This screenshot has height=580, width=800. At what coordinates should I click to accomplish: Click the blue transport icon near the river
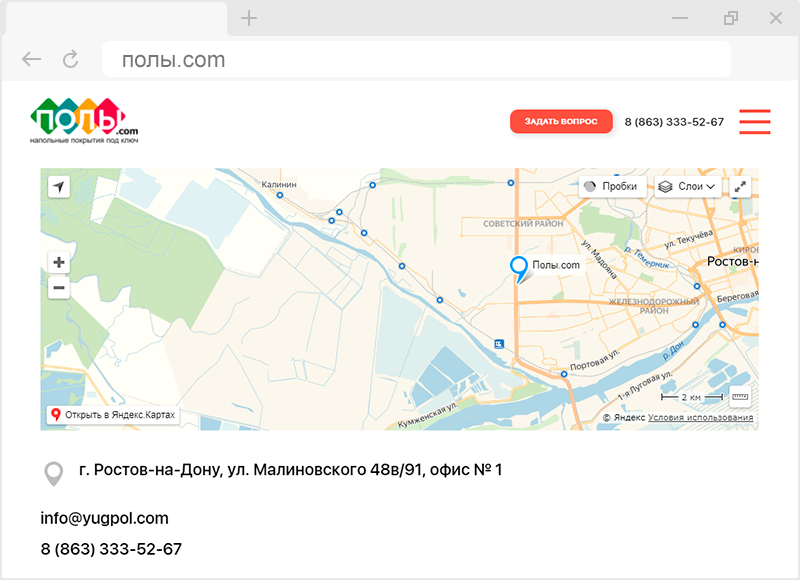pos(499,344)
